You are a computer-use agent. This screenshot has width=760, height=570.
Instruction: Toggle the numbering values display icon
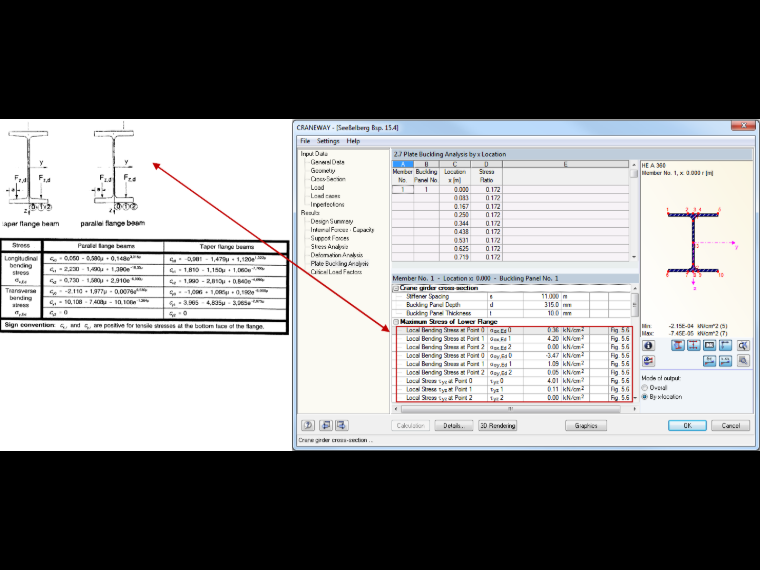point(726,361)
